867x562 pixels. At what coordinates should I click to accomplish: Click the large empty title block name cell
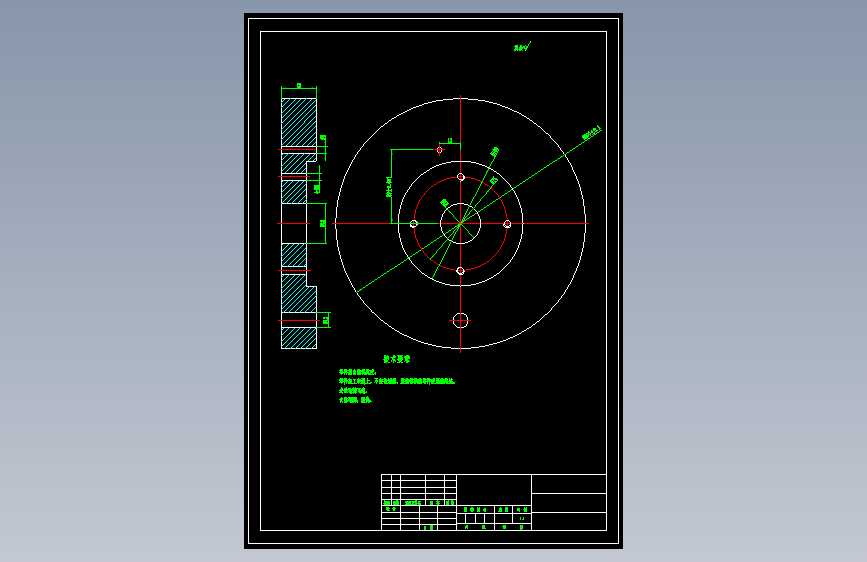click(x=494, y=490)
